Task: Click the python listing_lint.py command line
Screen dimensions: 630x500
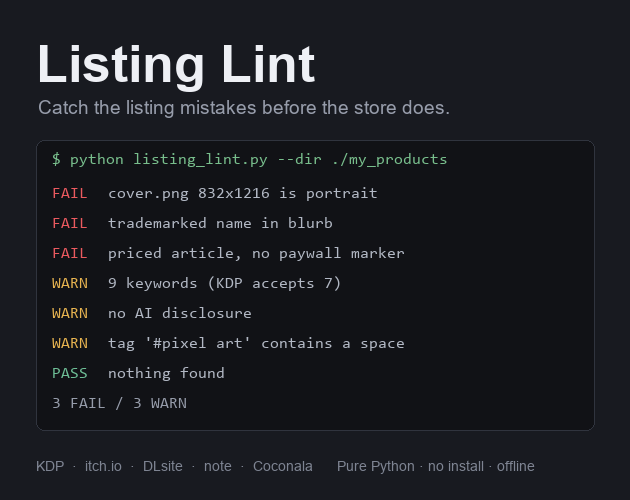Action: coord(250,160)
